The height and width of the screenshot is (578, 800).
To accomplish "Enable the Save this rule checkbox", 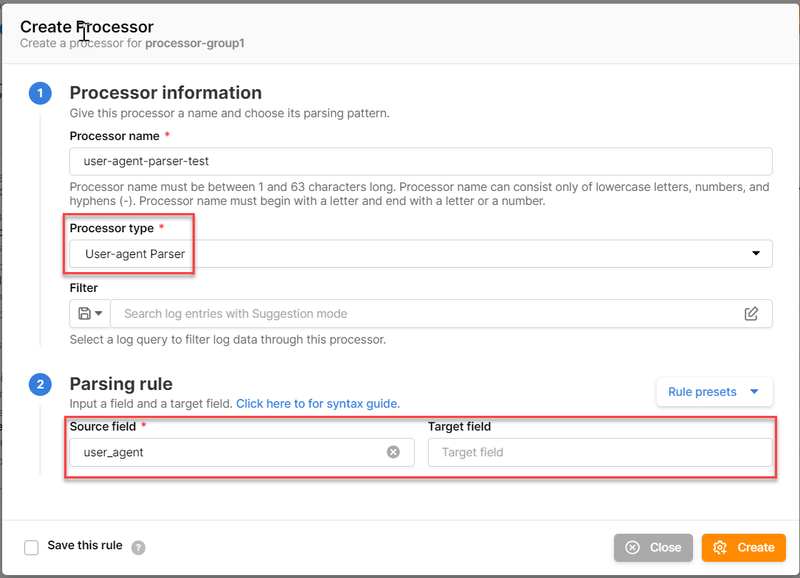I will click(32, 547).
